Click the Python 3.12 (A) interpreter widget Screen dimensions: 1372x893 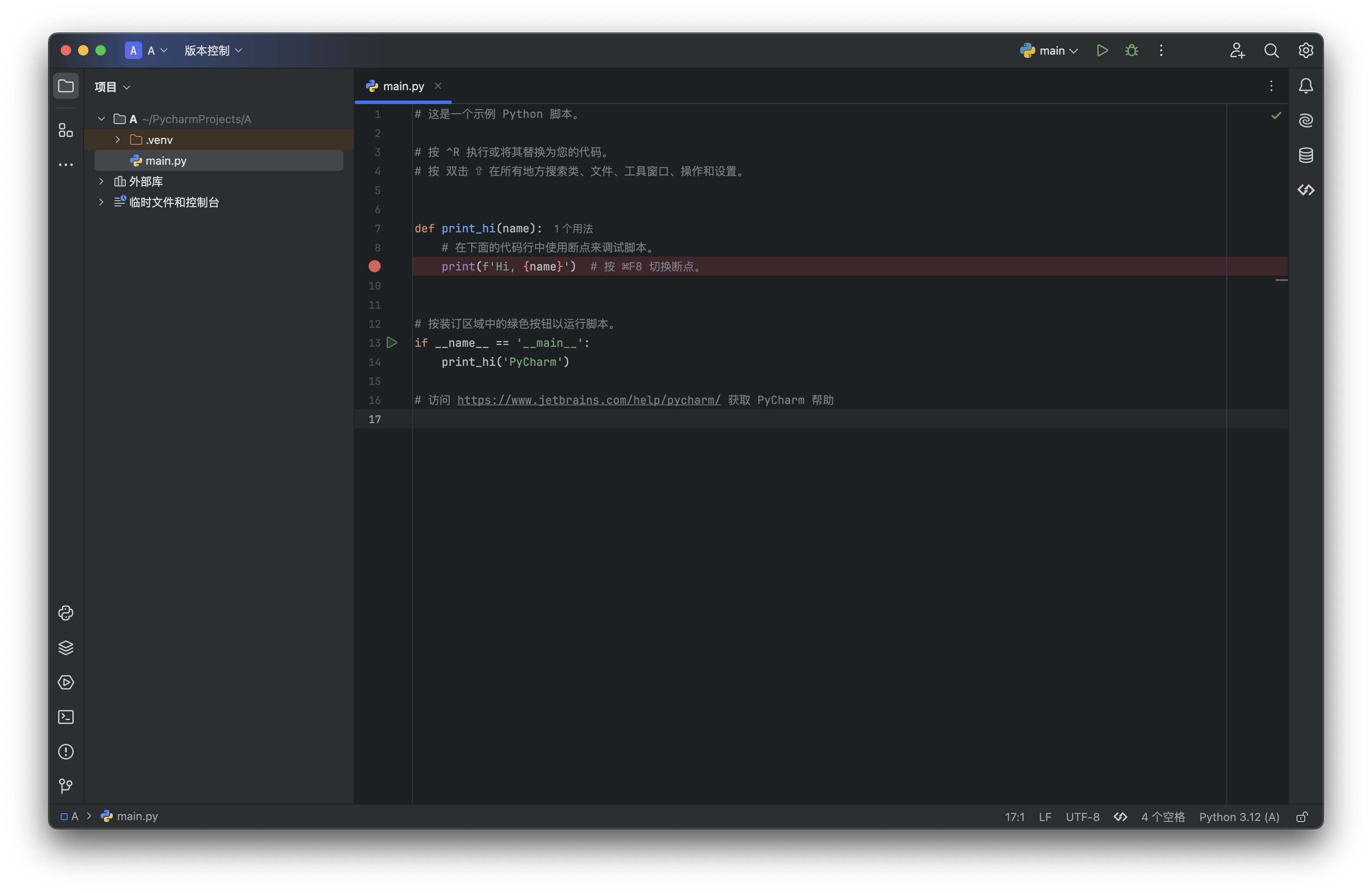click(1239, 817)
